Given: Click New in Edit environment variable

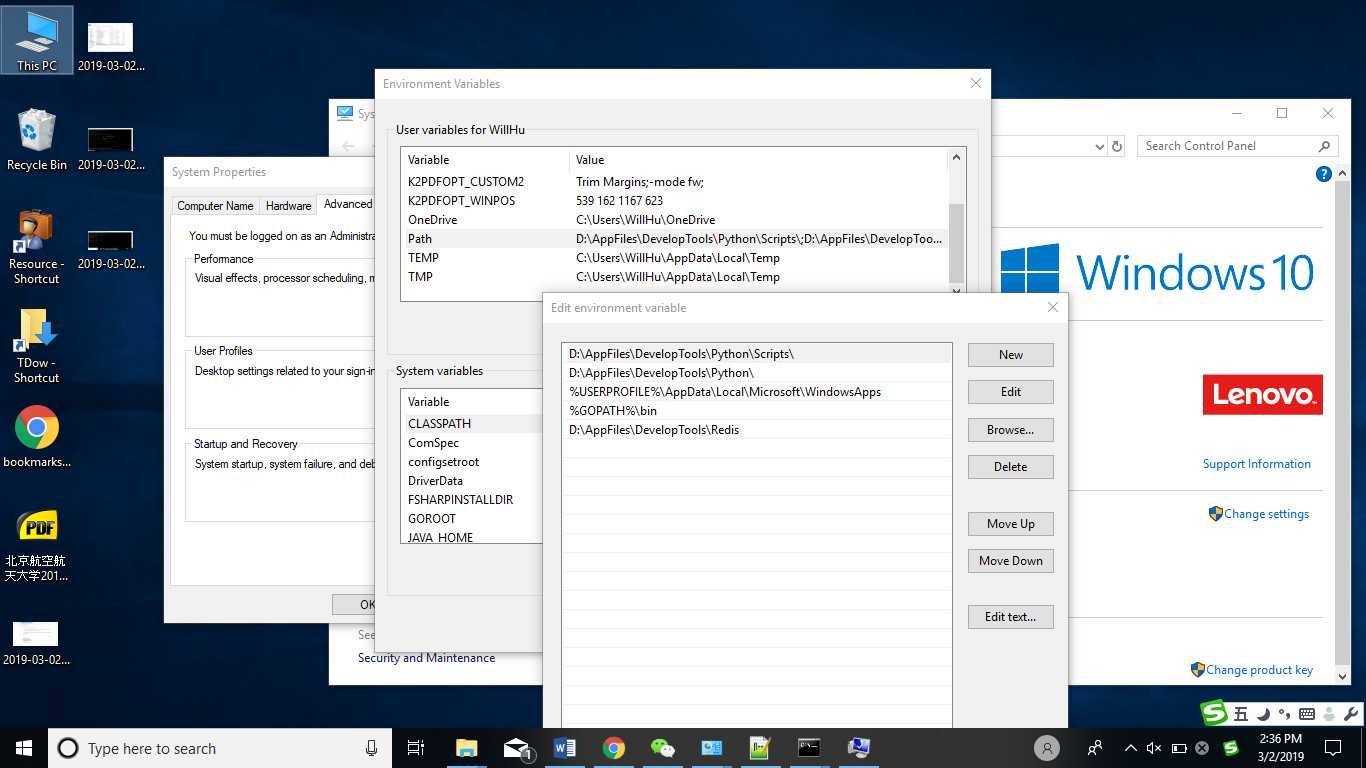Looking at the screenshot, I should 1011,355.
